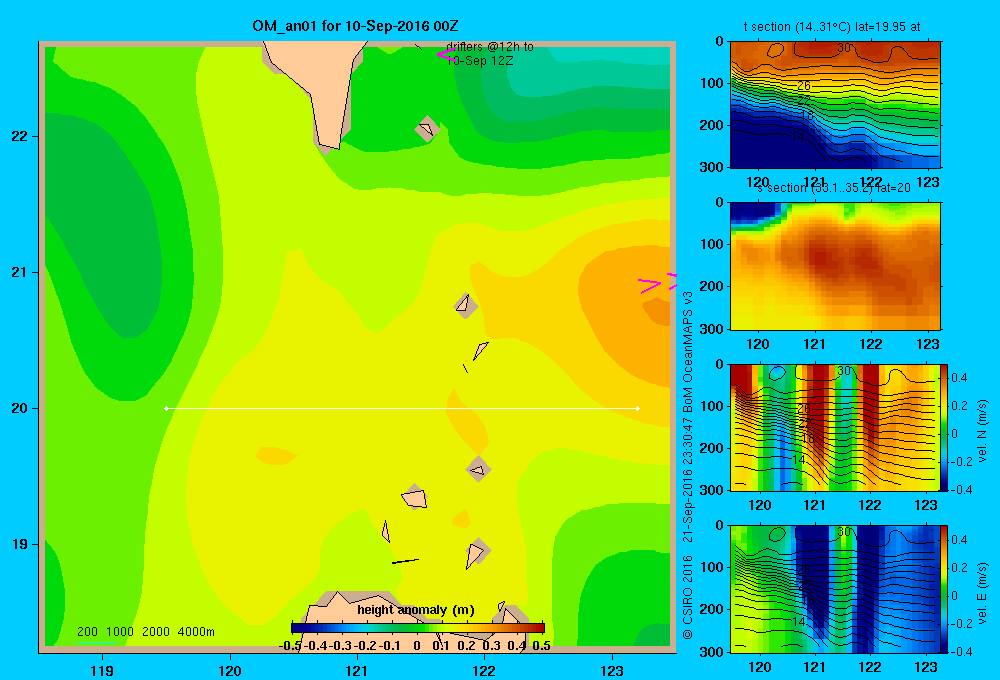Click latitude label 21 on main map
The height and width of the screenshot is (680, 1000).
(x=20, y=272)
